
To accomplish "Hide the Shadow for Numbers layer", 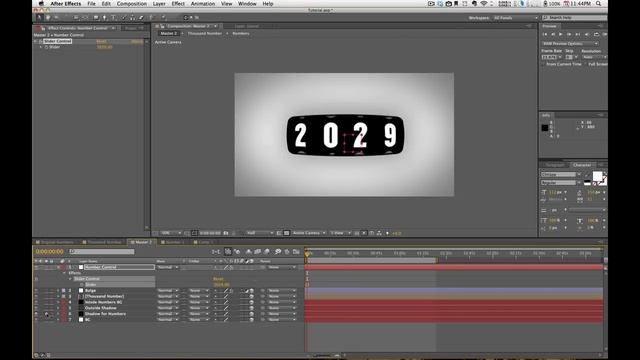I will click(x=36, y=314).
